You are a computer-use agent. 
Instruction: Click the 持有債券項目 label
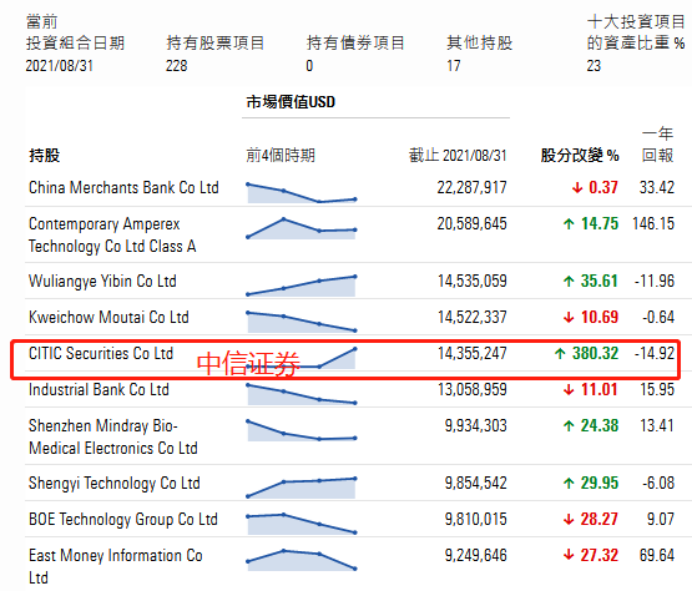click(355, 43)
